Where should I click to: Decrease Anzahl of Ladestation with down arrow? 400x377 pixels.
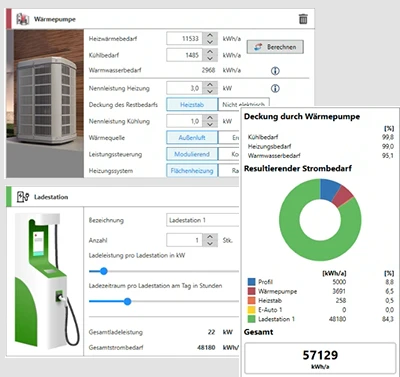click(210, 243)
